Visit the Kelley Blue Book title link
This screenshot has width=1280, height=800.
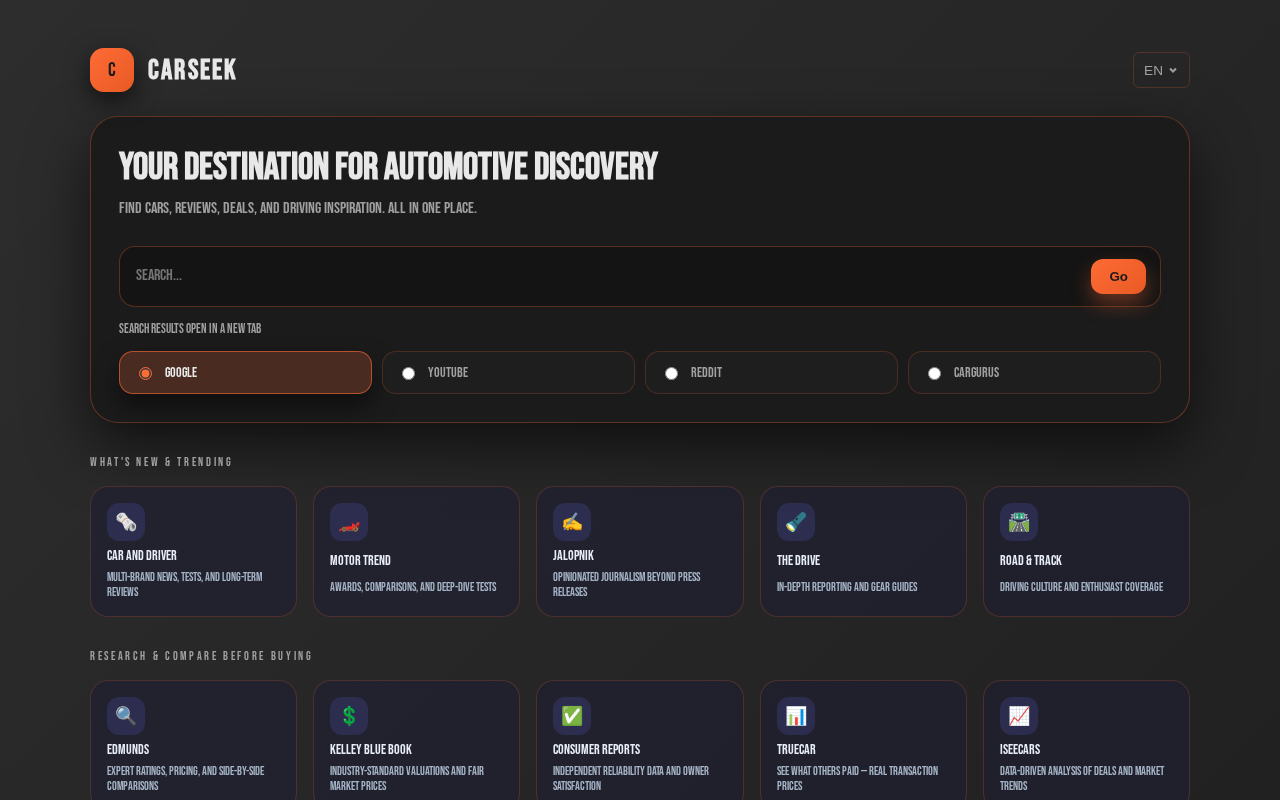(371, 750)
